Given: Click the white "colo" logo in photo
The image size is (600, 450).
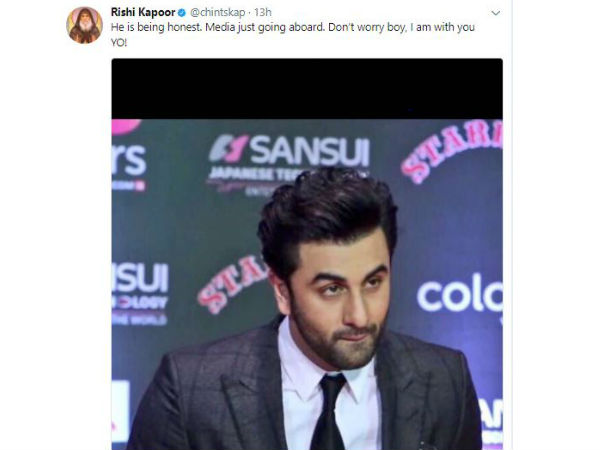Looking at the screenshot, I should (x=460, y=295).
